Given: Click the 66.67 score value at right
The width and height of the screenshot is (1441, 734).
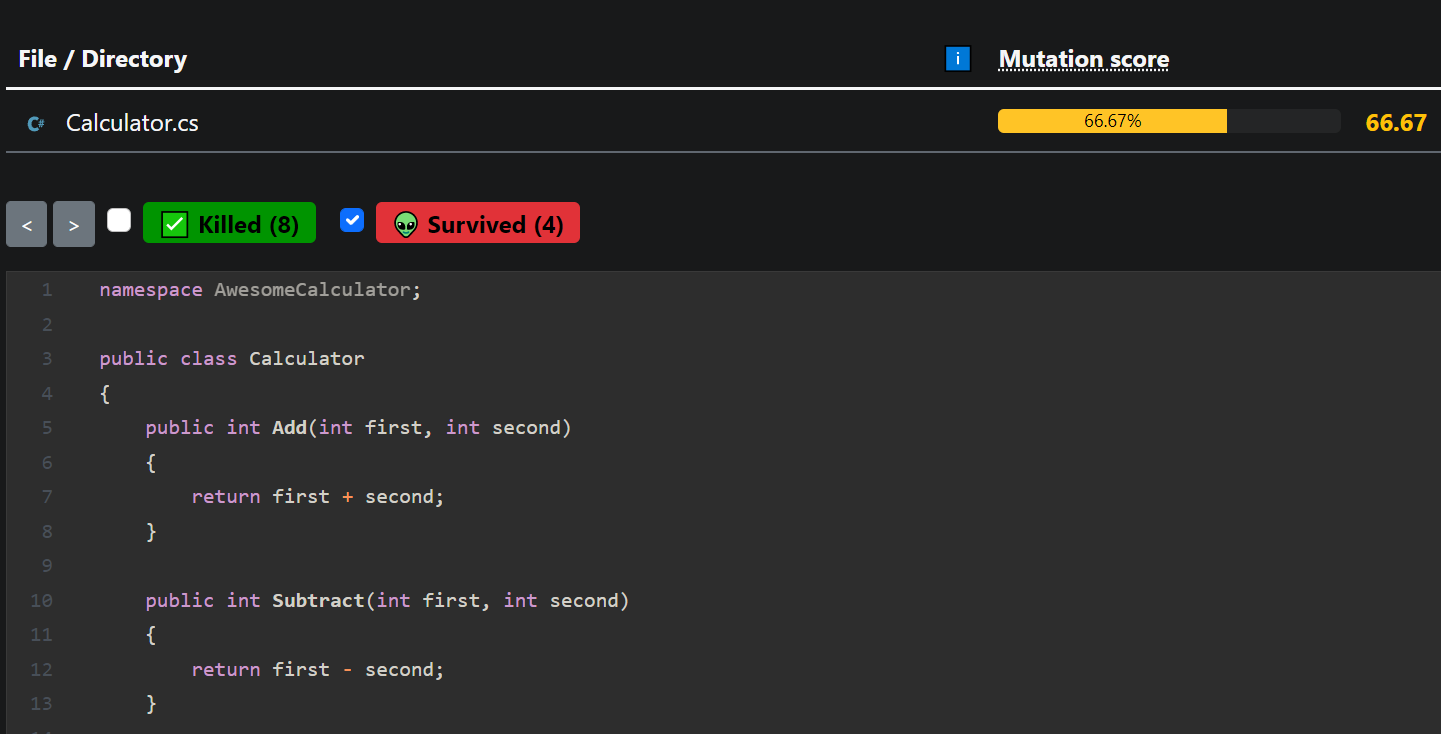Looking at the screenshot, I should click(1396, 123).
